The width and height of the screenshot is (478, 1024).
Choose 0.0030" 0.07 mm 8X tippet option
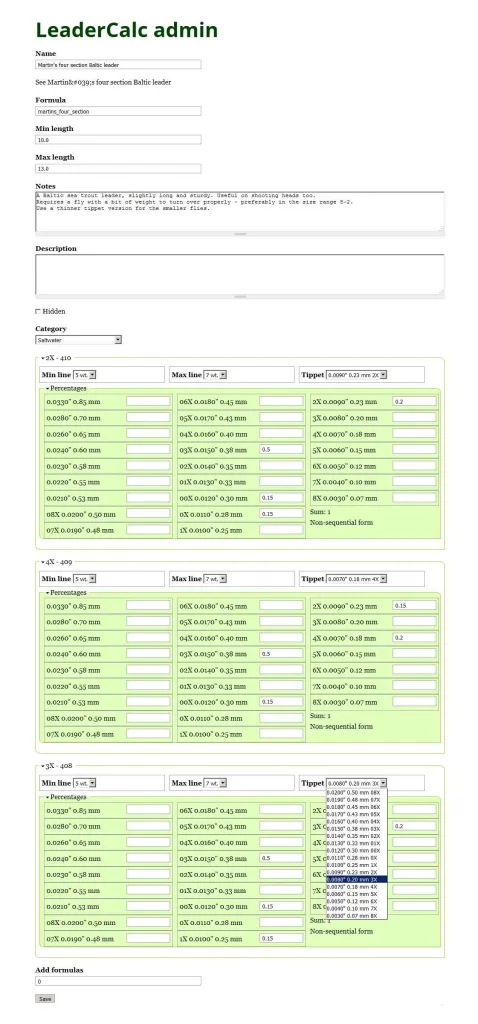[357, 916]
